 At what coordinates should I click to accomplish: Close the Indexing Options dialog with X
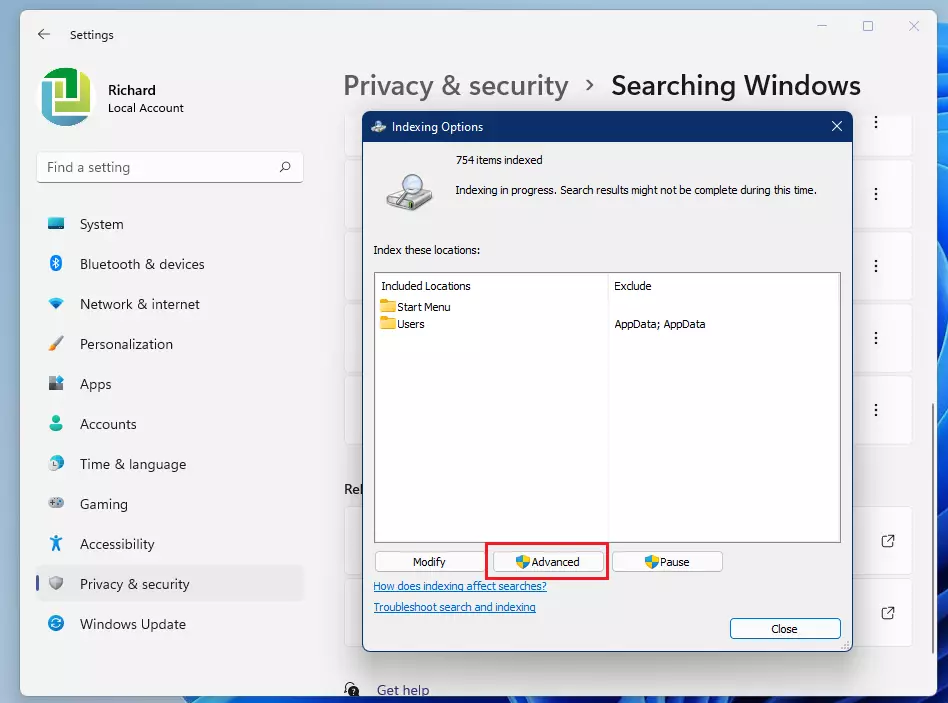pos(837,126)
